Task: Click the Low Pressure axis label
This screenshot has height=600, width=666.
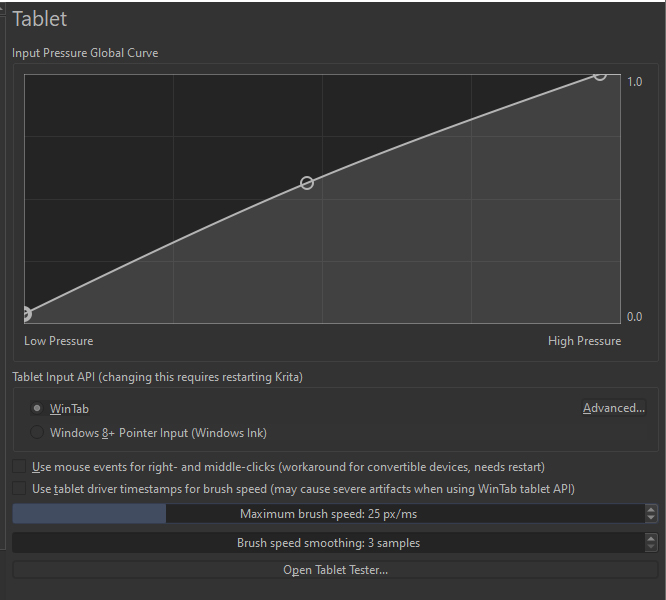Action: (x=58, y=341)
